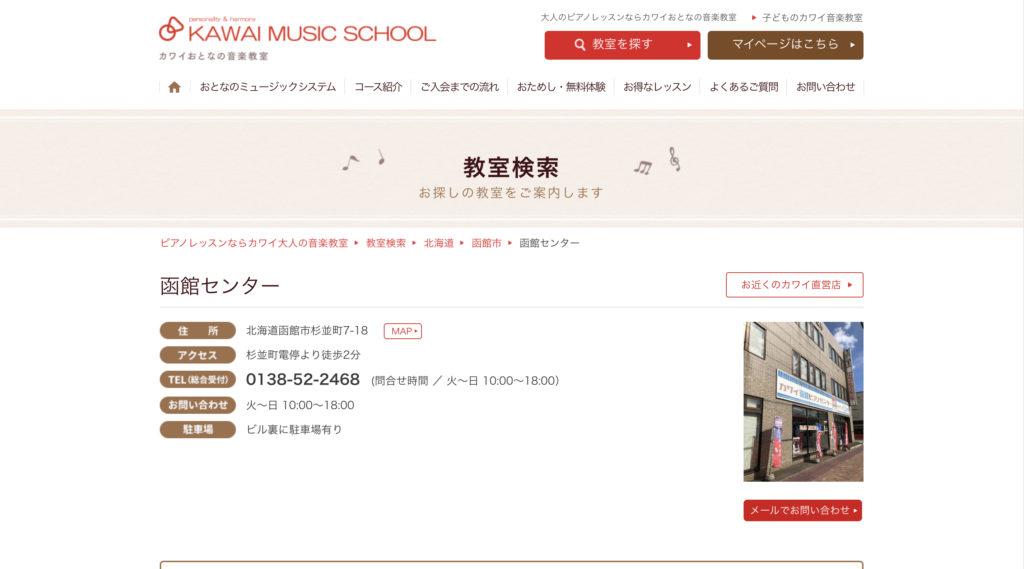Click the home icon in navigation bar
The width and height of the screenshot is (1024, 569).
[x=174, y=87]
